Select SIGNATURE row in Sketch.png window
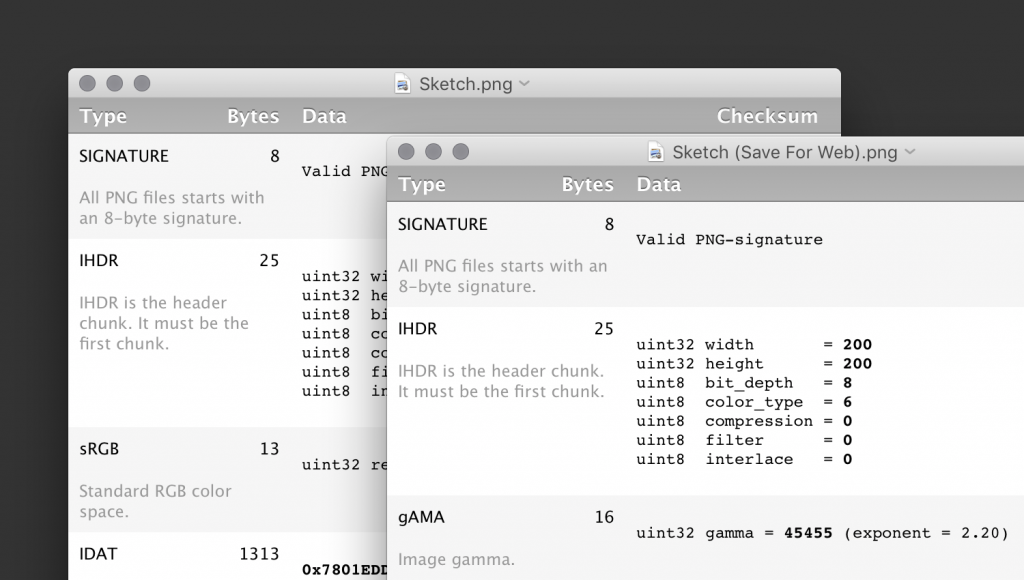The width and height of the screenshot is (1024, 580). 124,156
